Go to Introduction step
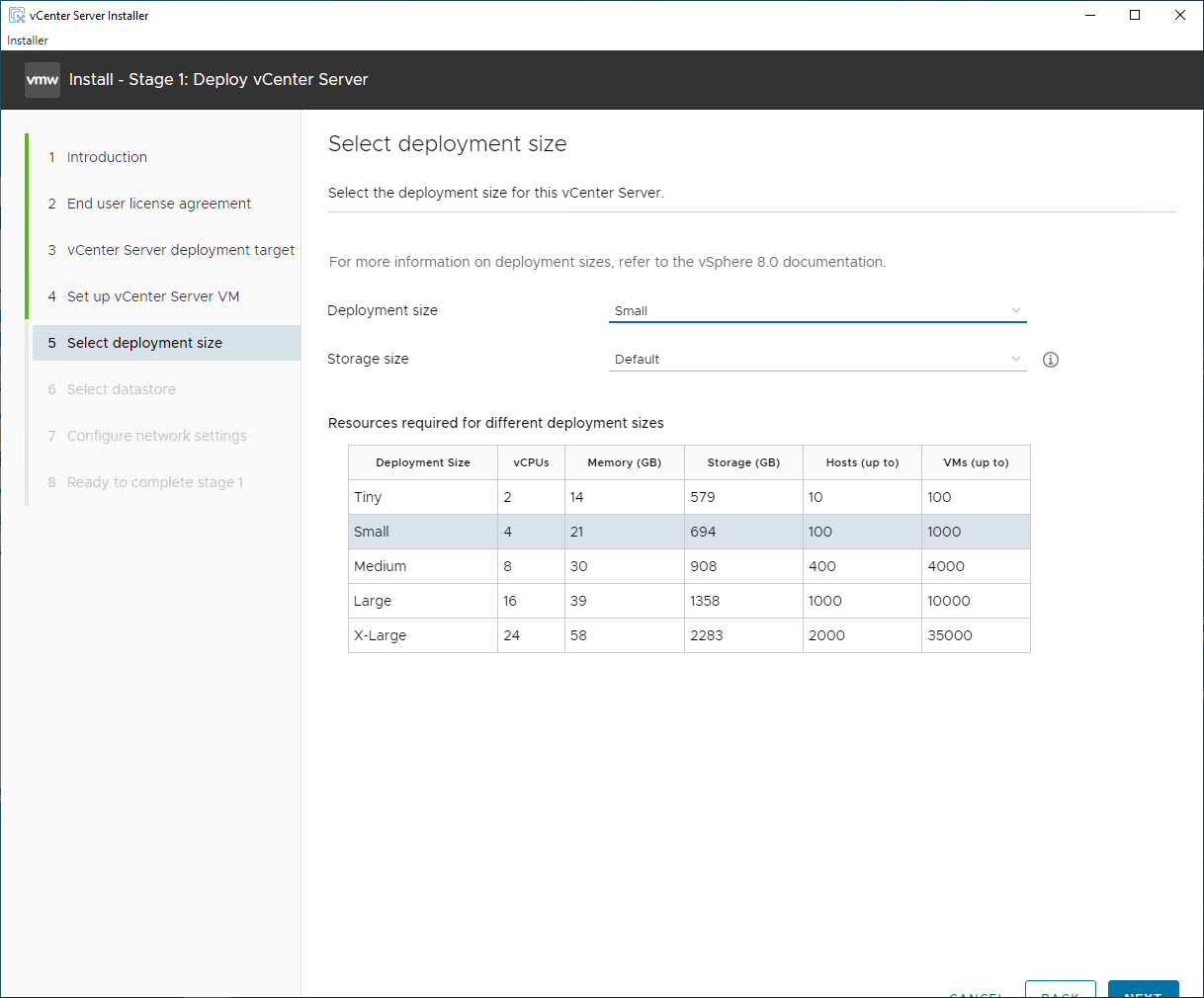The image size is (1204, 998). point(107,157)
